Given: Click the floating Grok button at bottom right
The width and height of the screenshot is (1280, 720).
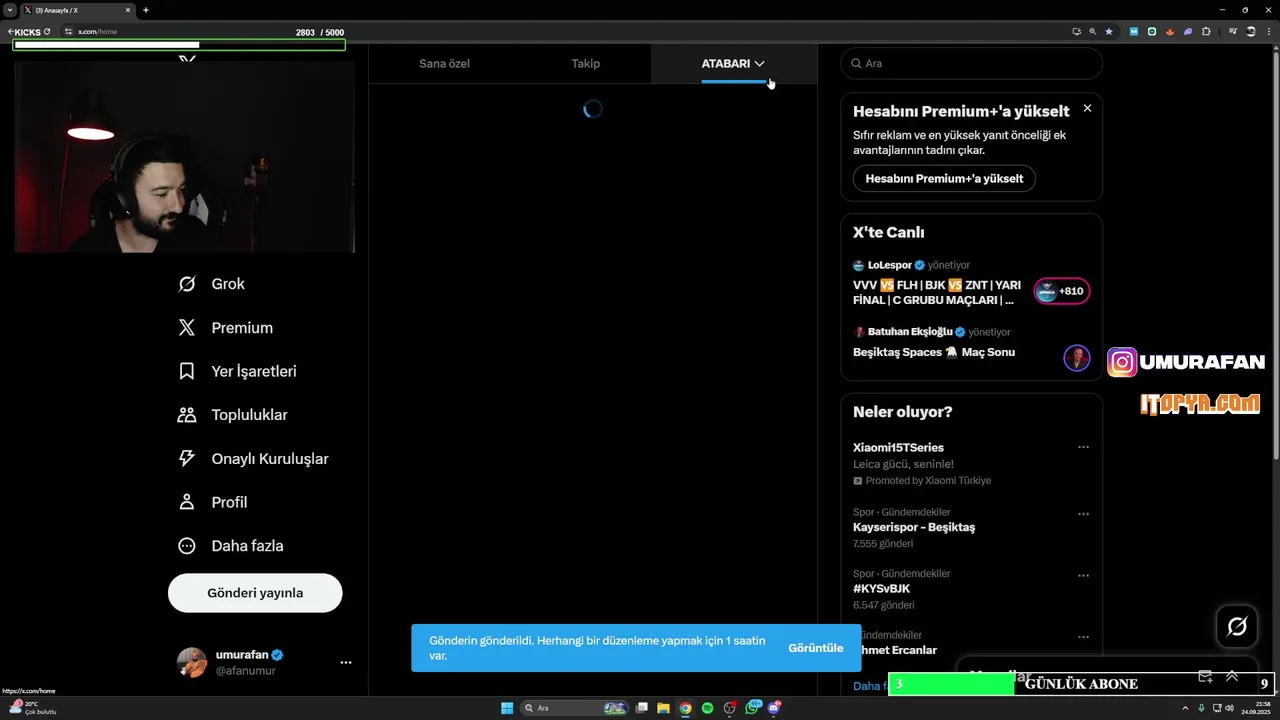Looking at the screenshot, I should click(x=1237, y=627).
